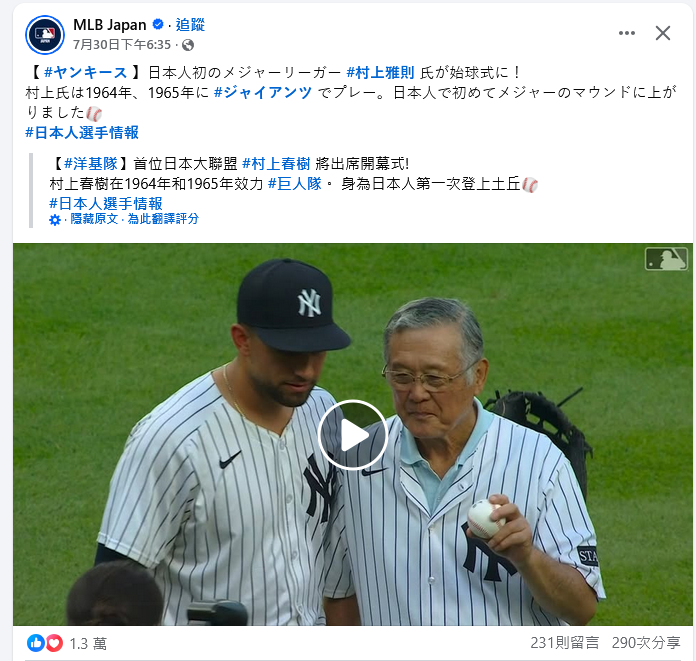
Task: Open the translated #洋基隊 hashtag
Action: 91,164
